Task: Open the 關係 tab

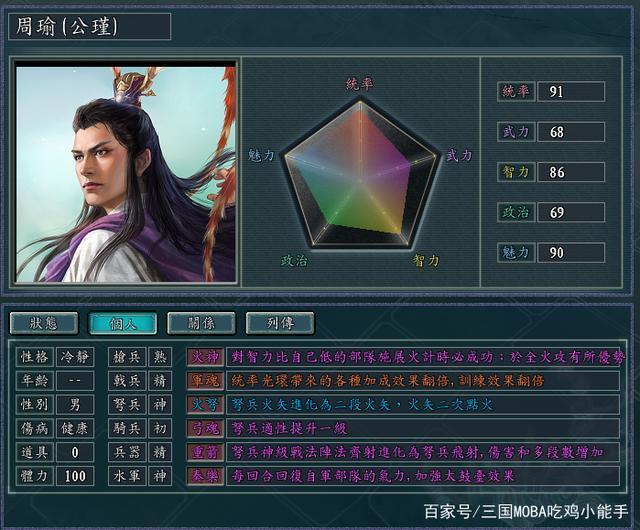Action: tap(201, 323)
